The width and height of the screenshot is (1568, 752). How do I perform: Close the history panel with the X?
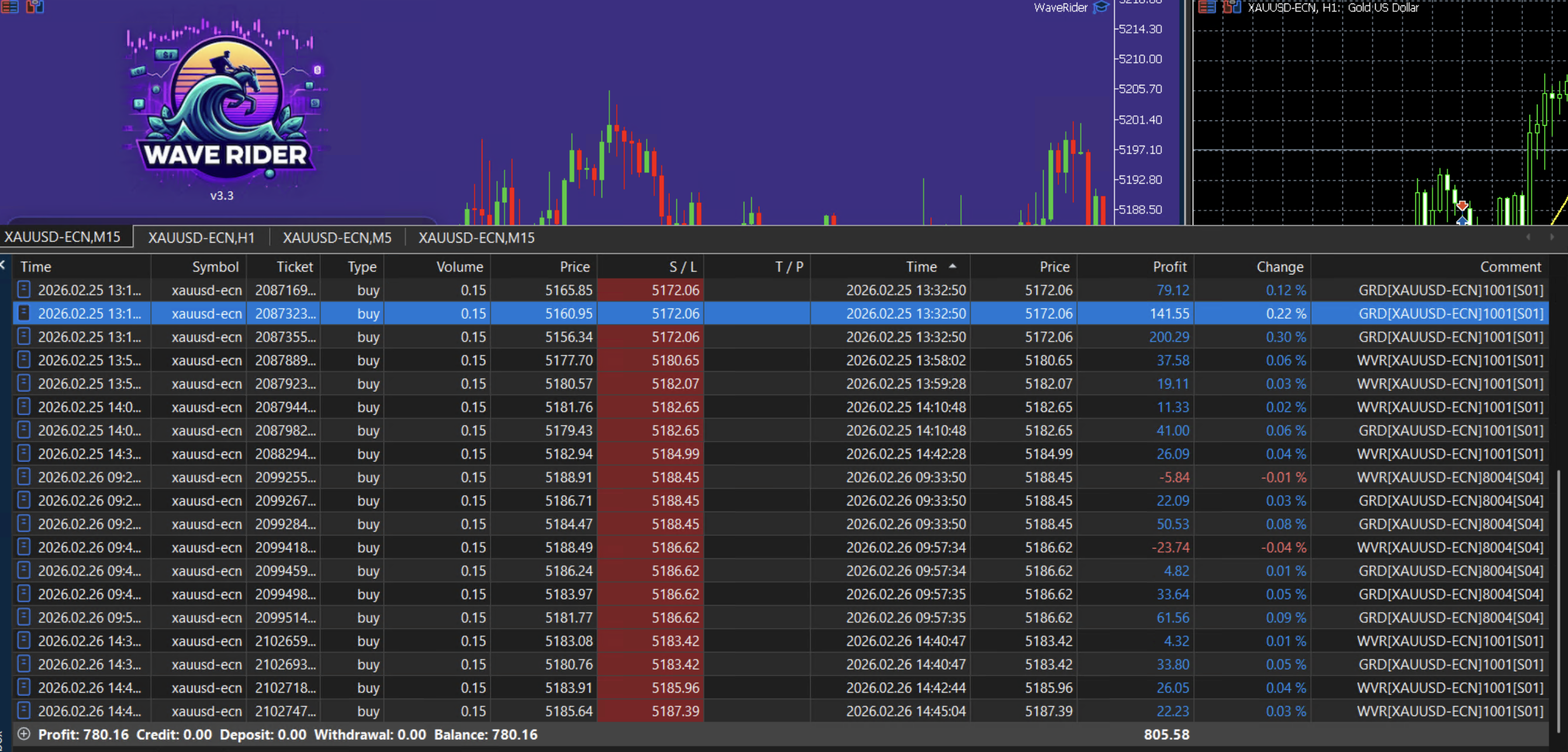point(2,265)
